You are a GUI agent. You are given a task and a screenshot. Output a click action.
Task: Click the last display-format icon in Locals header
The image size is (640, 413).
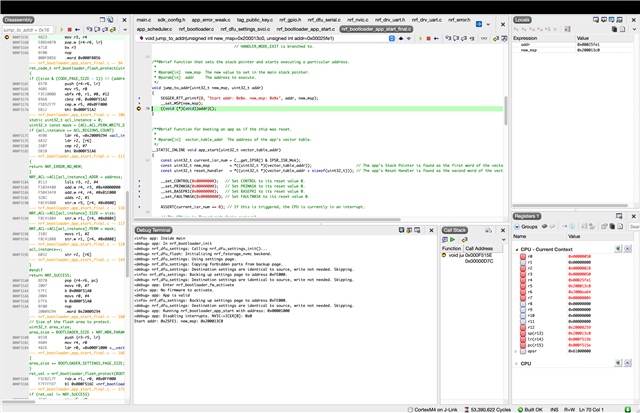(620, 20)
